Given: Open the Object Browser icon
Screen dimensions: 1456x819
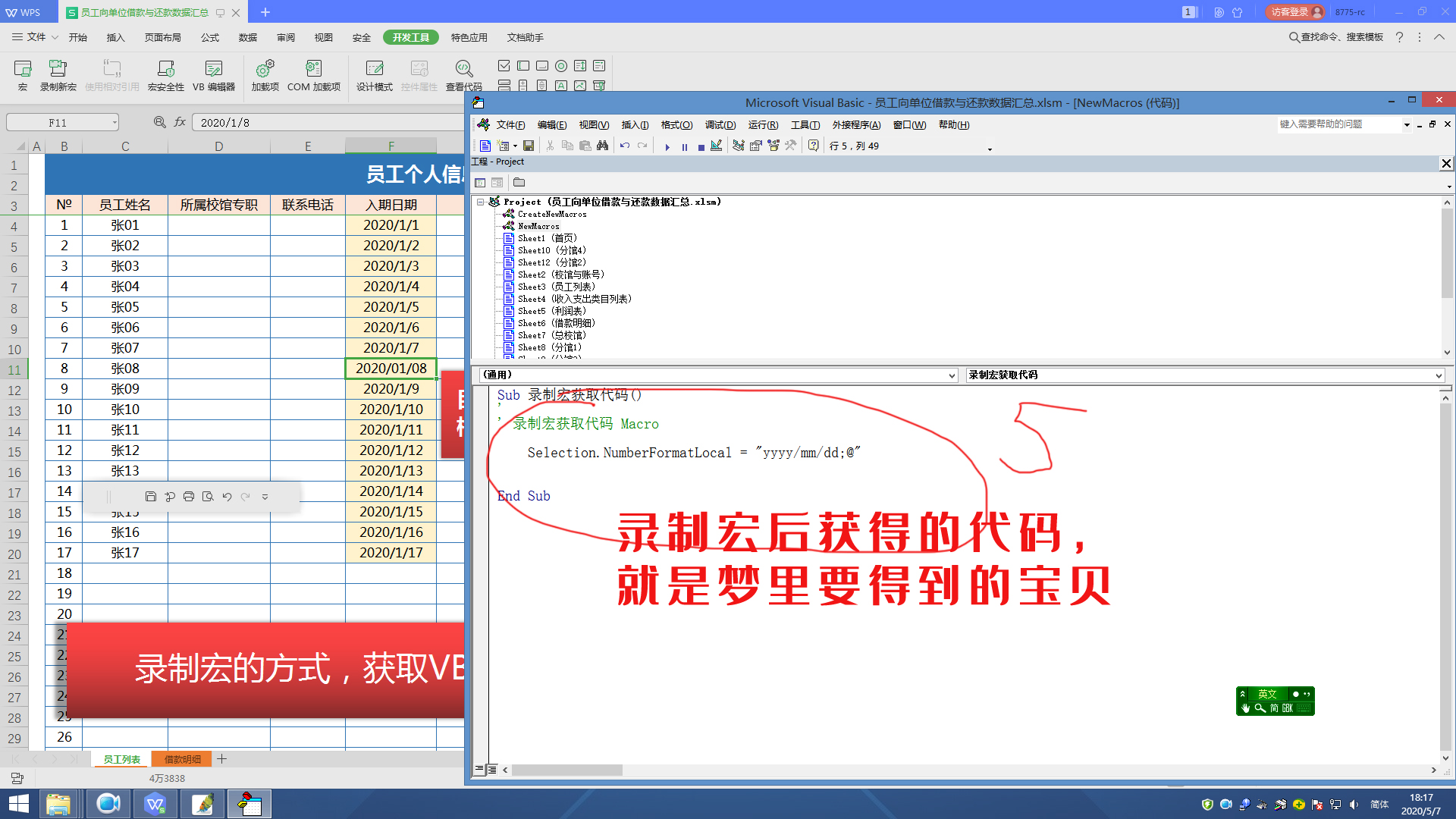Looking at the screenshot, I should pos(773,146).
